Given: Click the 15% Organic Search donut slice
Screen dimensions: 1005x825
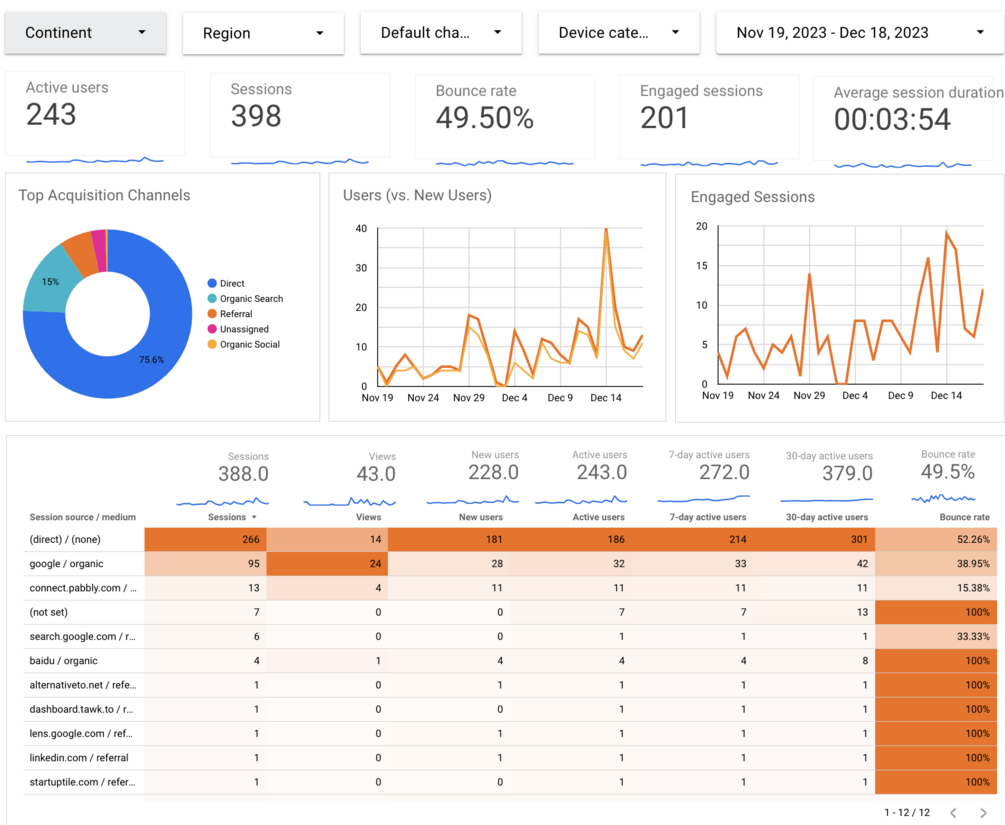Looking at the screenshot, I should point(50,281).
